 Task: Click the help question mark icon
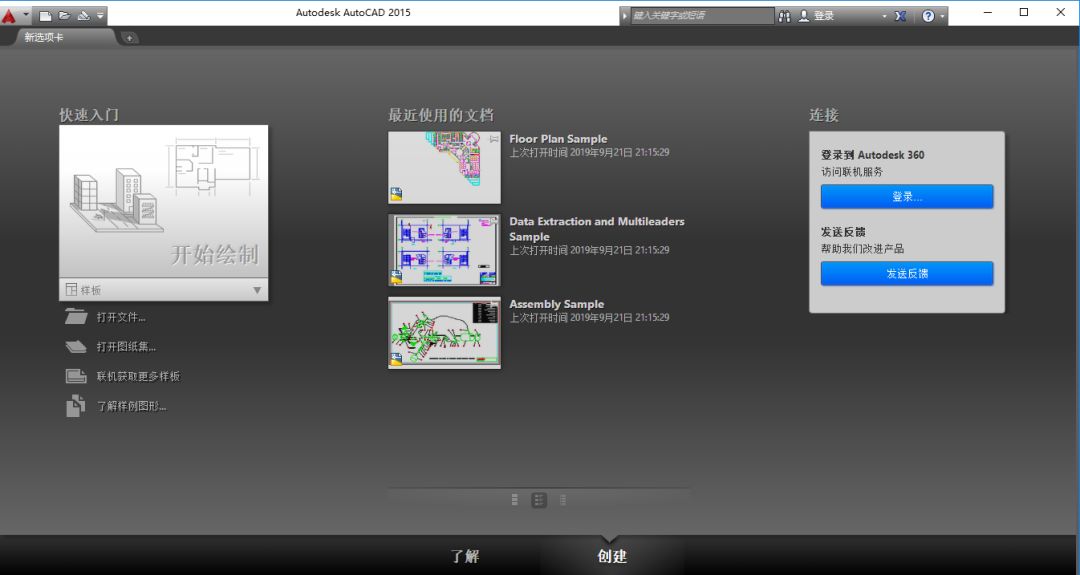click(928, 16)
